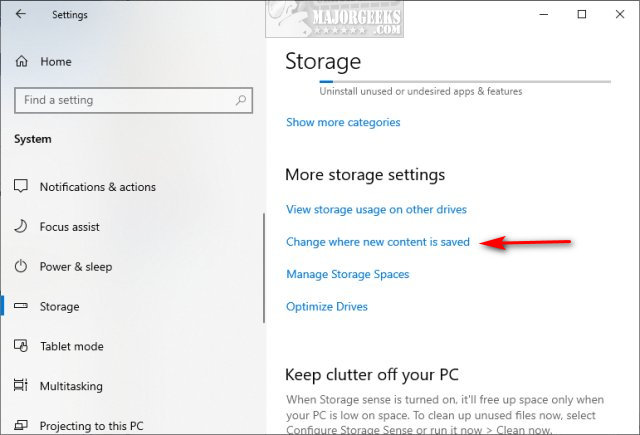The height and width of the screenshot is (435, 640).
Task: Click the Tablet mode icon
Action: coord(21,347)
